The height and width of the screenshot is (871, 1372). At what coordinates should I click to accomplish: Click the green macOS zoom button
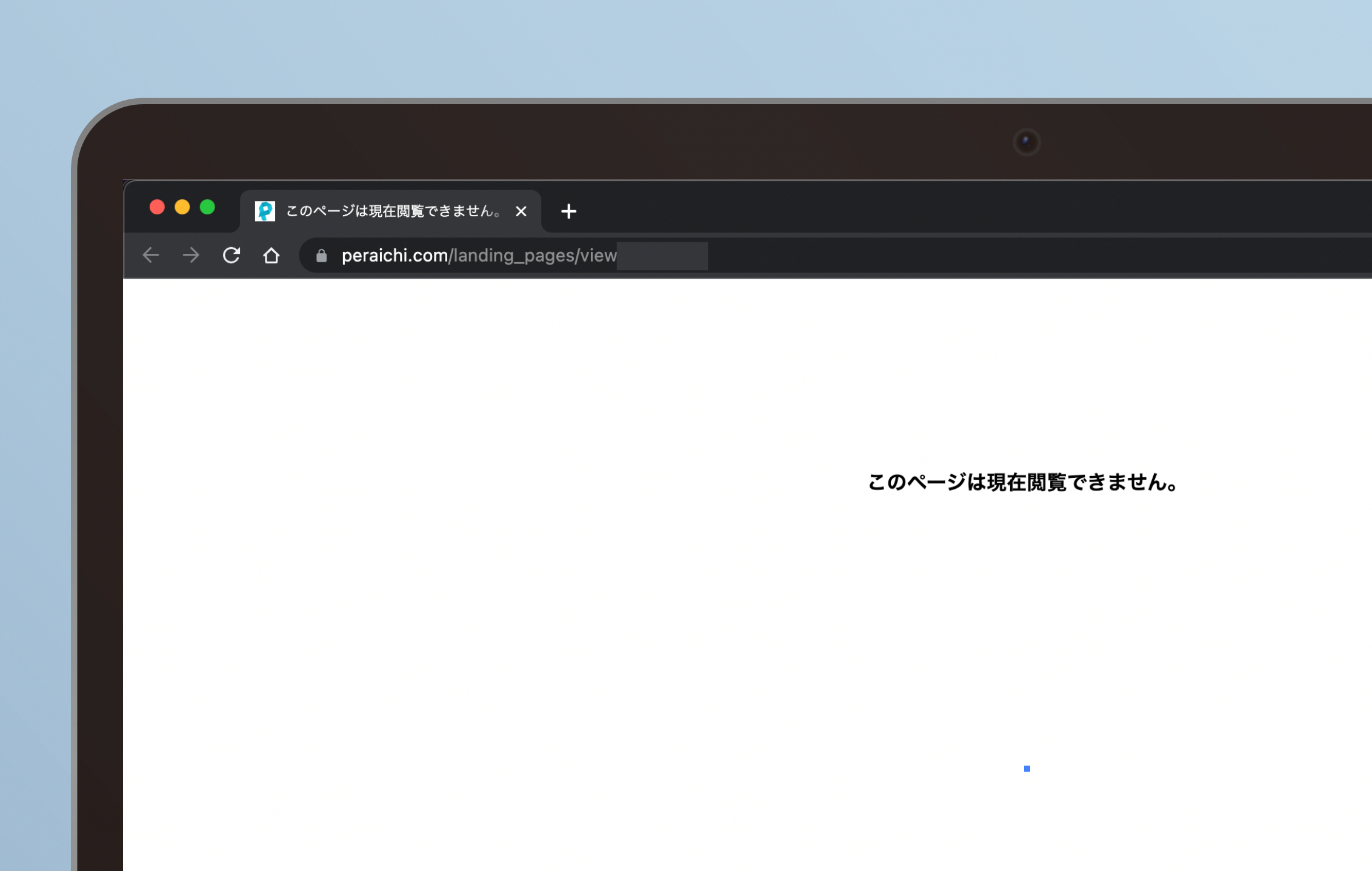click(x=208, y=207)
